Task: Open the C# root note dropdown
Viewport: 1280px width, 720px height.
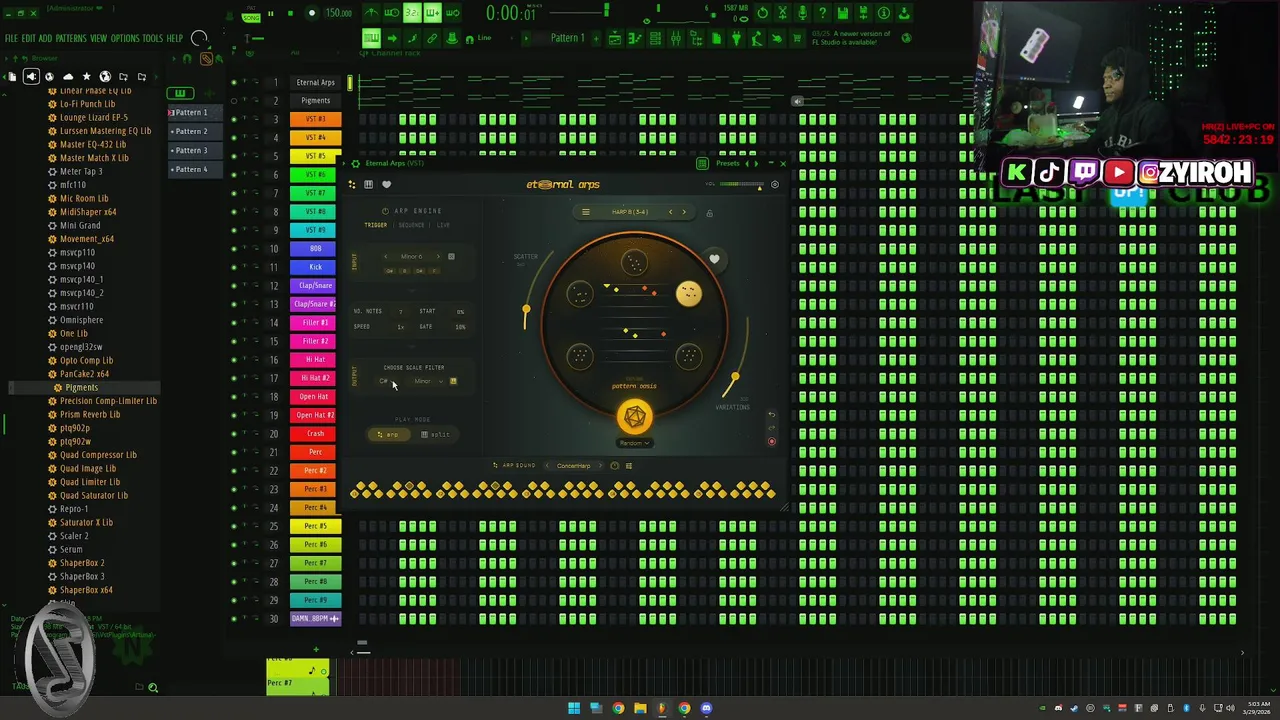Action: pyautogui.click(x=388, y=381)
